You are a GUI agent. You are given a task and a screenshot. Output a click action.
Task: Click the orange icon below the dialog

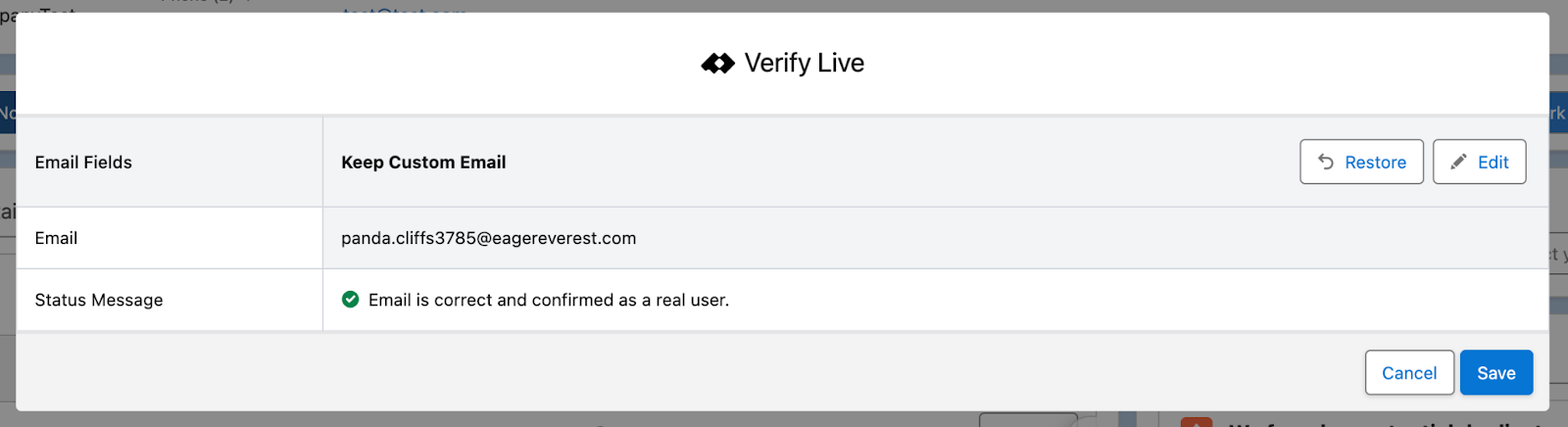pyautogui.click(x=1196, y=422)
